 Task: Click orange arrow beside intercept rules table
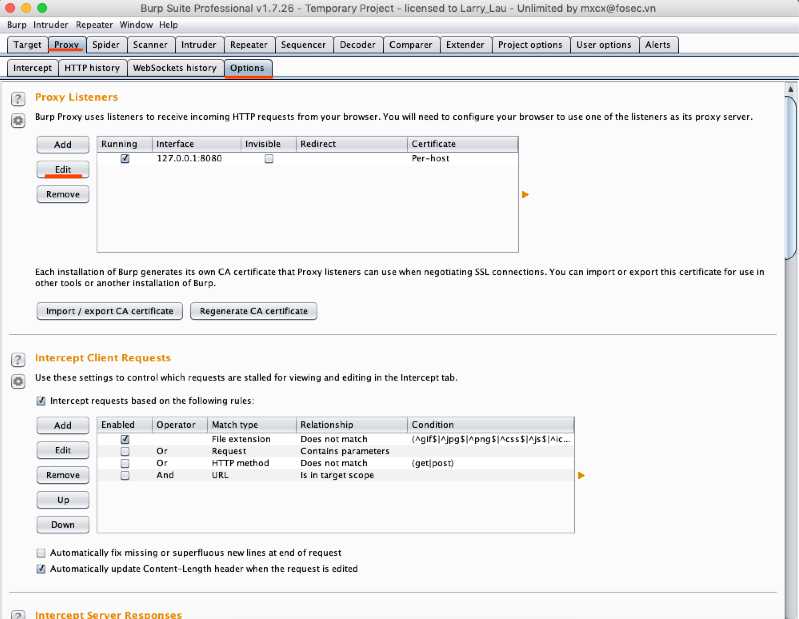point(581,475)
